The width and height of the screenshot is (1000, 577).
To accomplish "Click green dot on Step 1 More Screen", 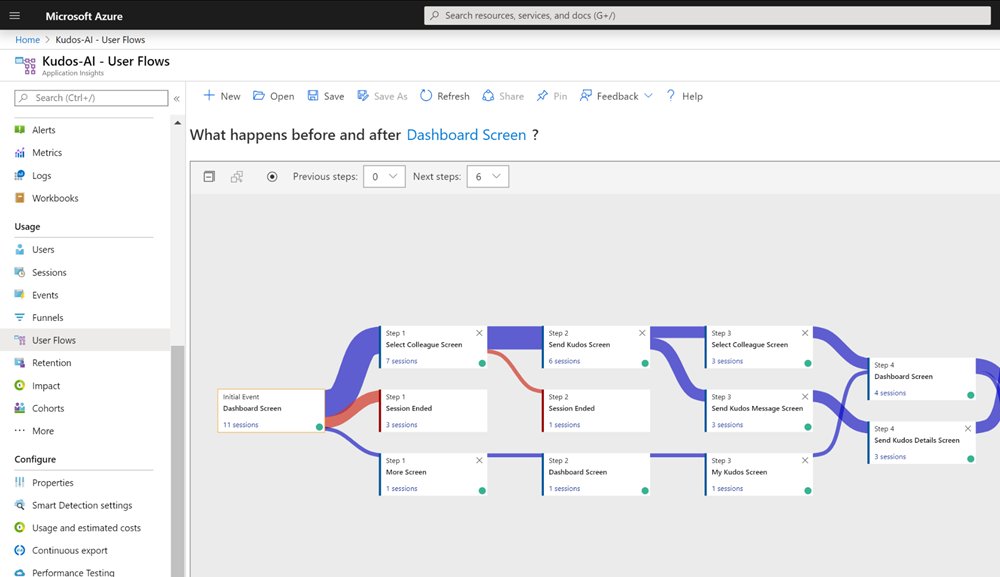I will pyautogui.click(x=482, y=491).
